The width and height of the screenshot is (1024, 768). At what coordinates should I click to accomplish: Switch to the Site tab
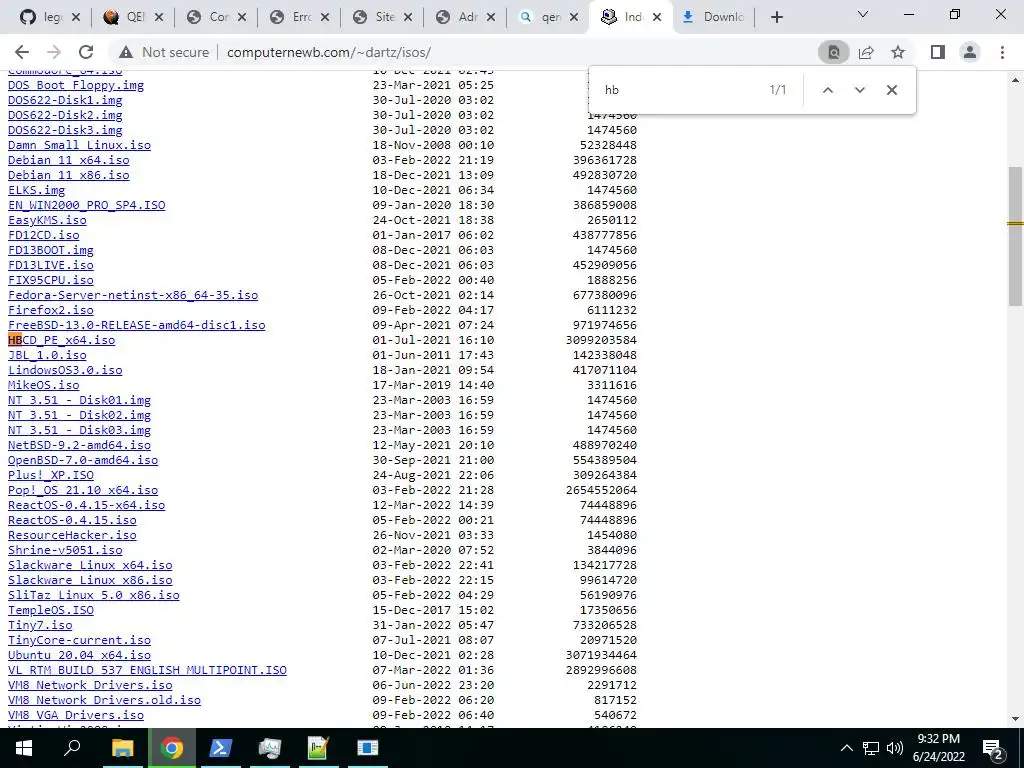pyautogui.click(x=378, y=17)
